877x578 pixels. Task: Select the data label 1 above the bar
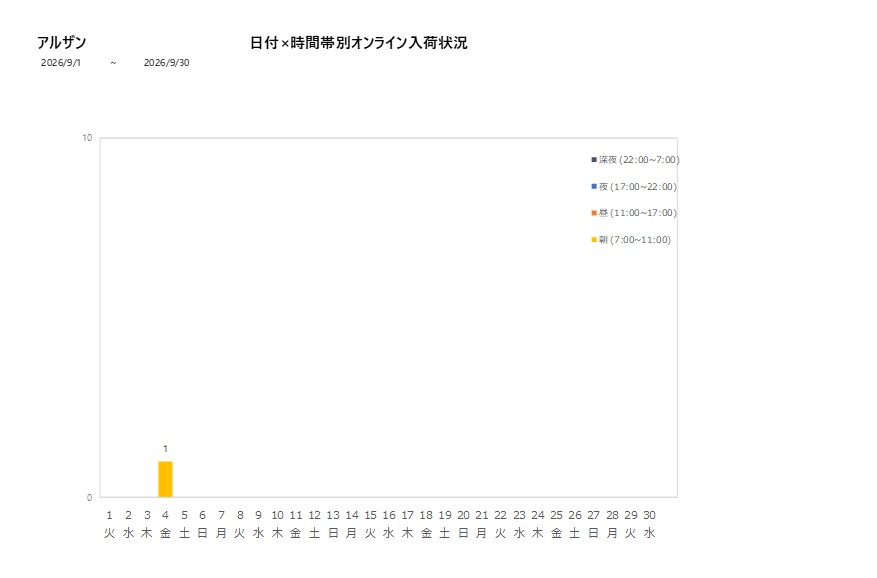point(165,449)
